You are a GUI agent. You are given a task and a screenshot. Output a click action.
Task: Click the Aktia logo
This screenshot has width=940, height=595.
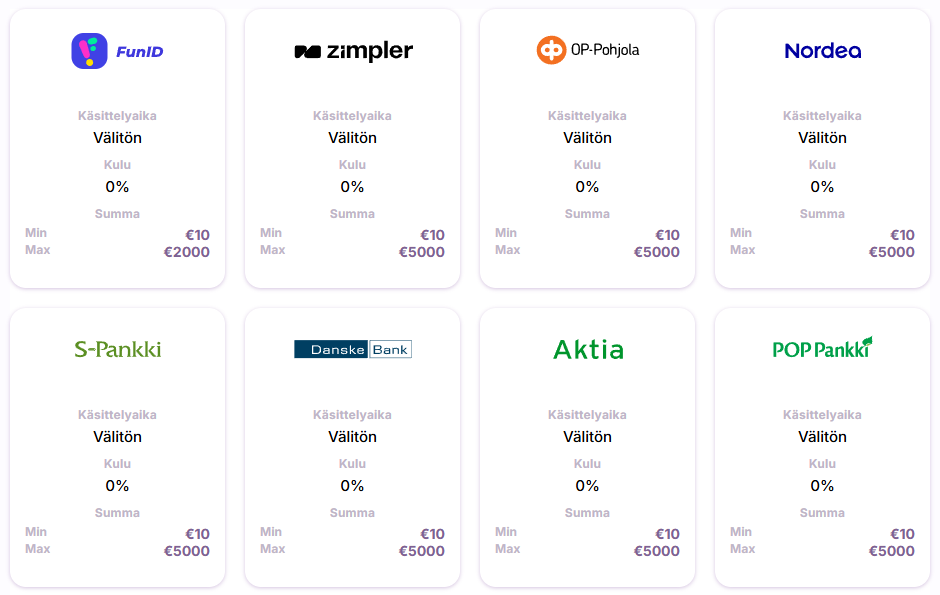point(588,349)
